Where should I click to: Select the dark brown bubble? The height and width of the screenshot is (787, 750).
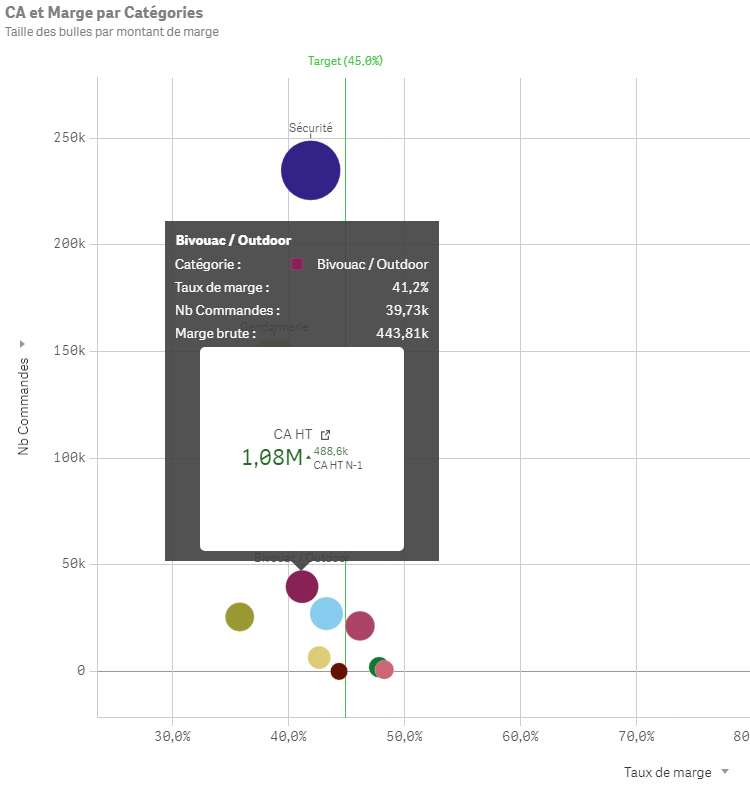tap(339, 671)
